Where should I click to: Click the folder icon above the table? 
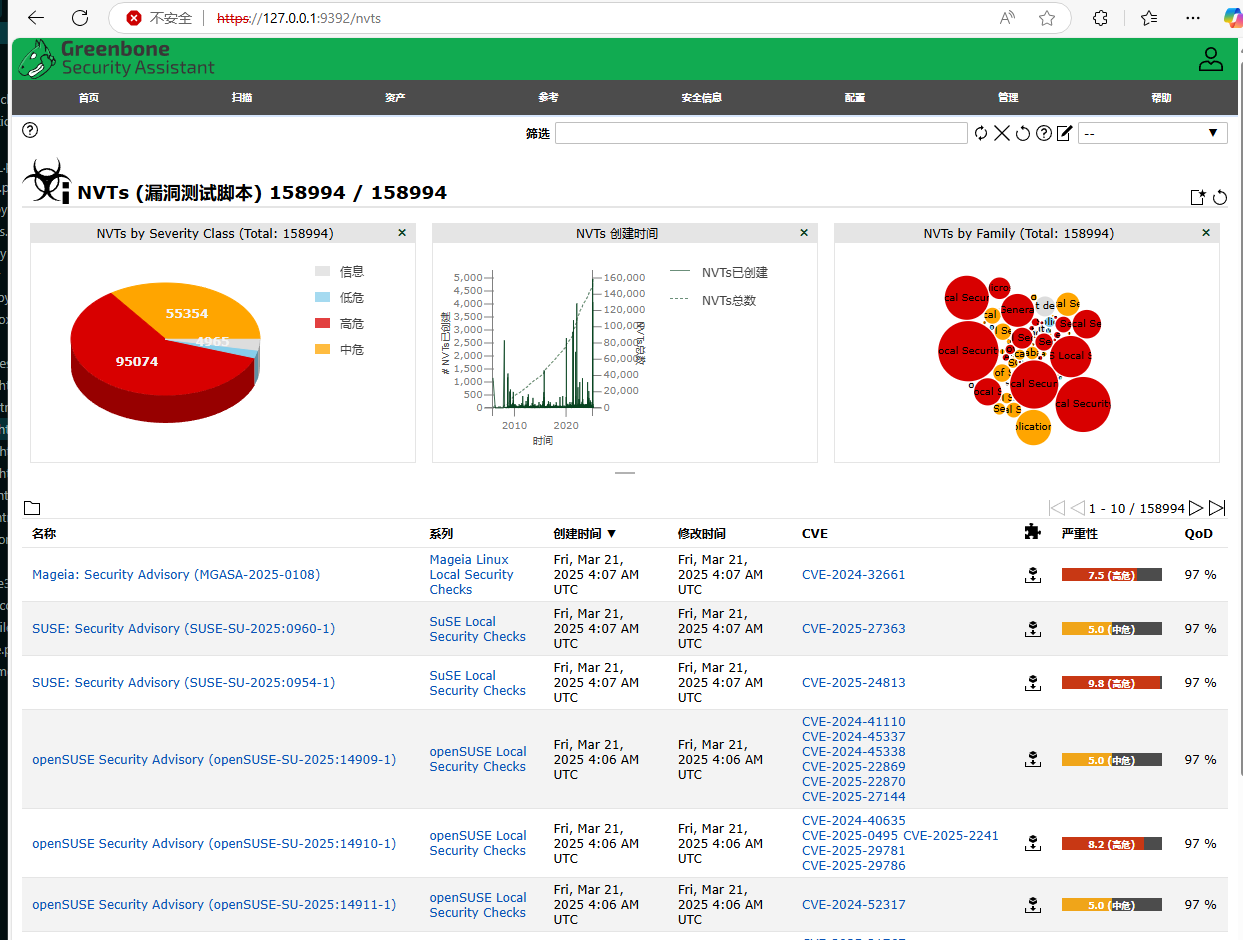(x=31, y=508)
